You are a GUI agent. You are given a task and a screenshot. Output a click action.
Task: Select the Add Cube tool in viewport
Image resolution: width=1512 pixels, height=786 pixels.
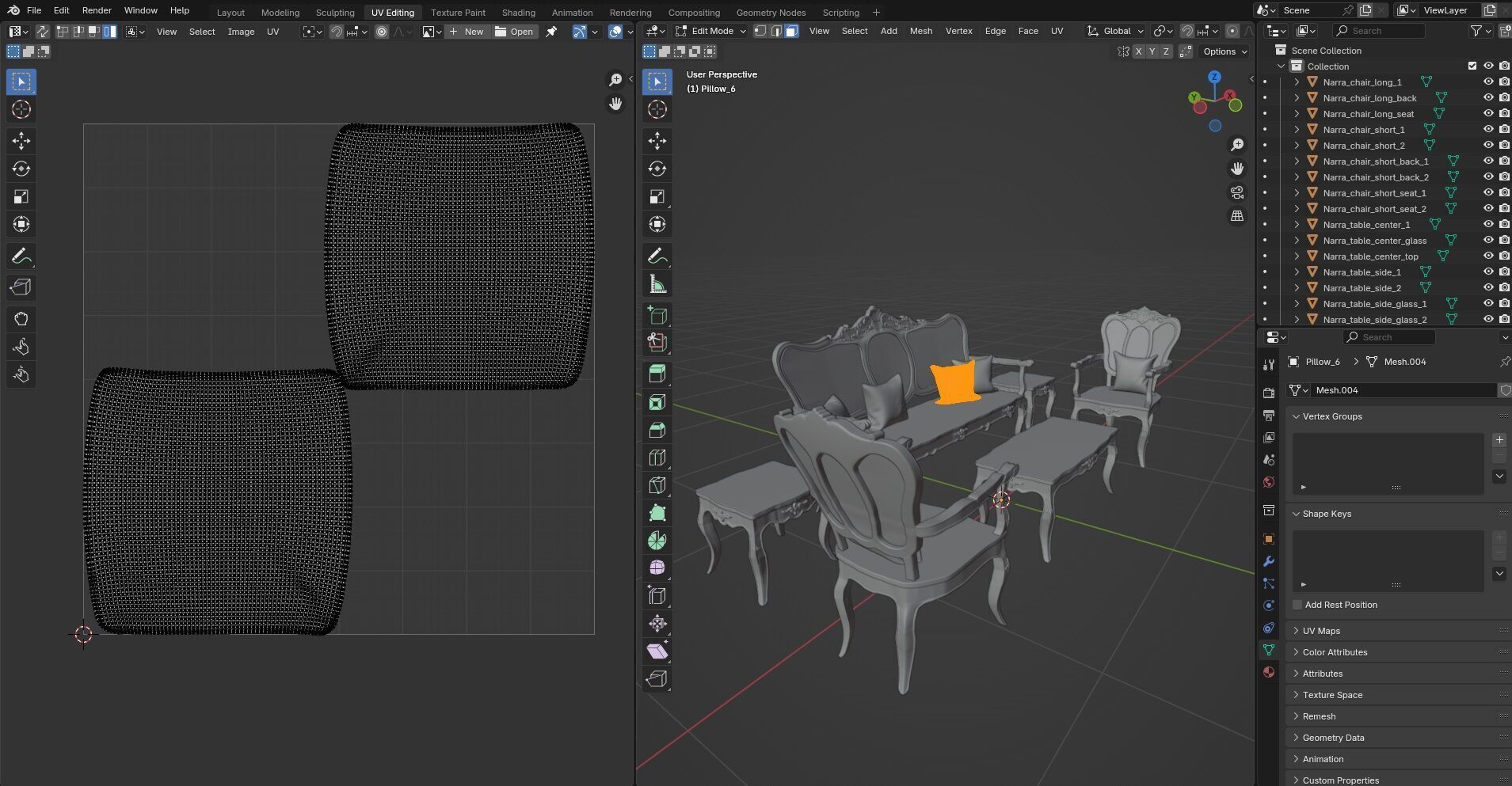point(657,315)
